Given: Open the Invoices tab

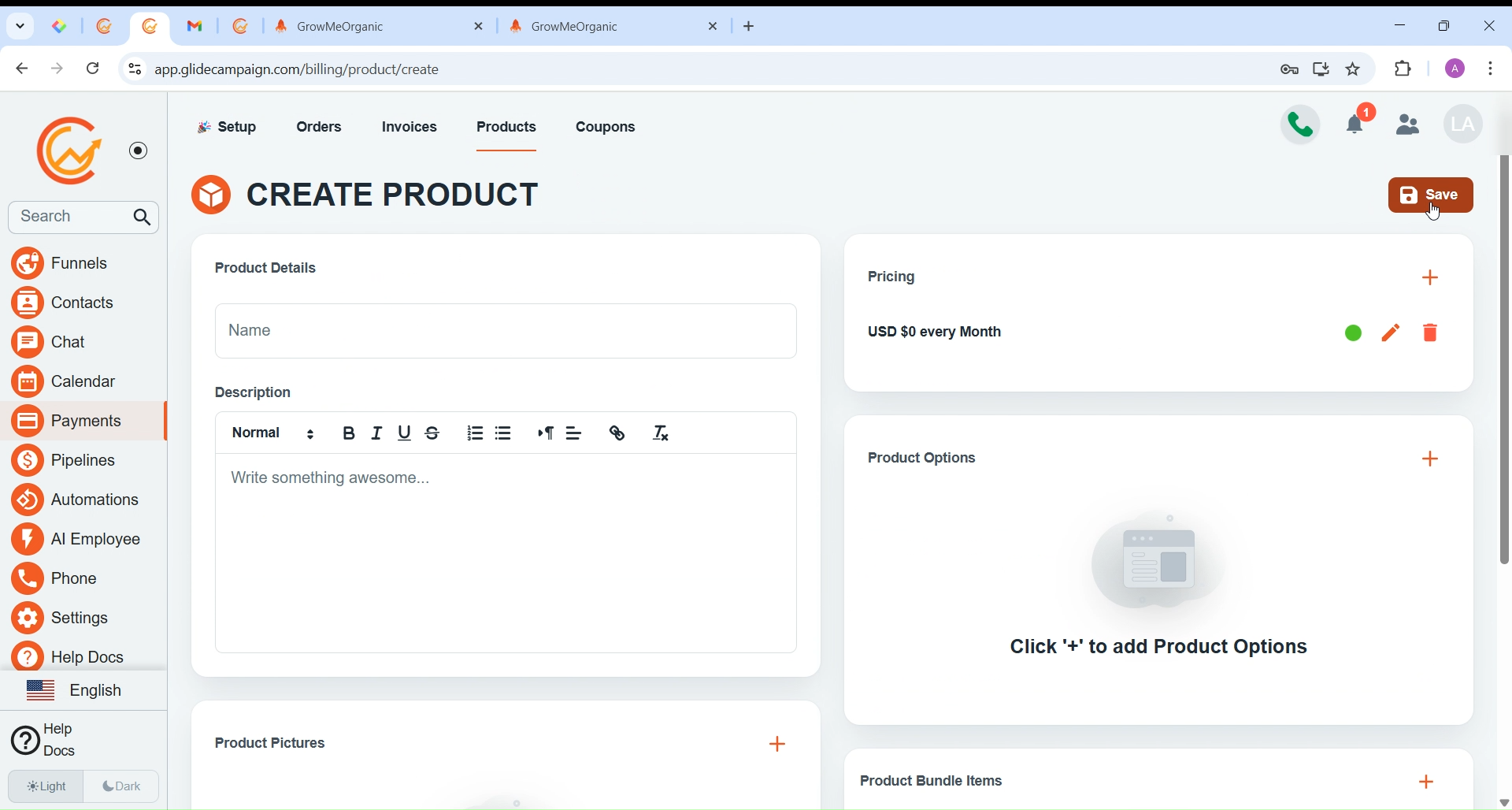Looking at the screenshot, I should pyautogui.click(x=410, y=128).
